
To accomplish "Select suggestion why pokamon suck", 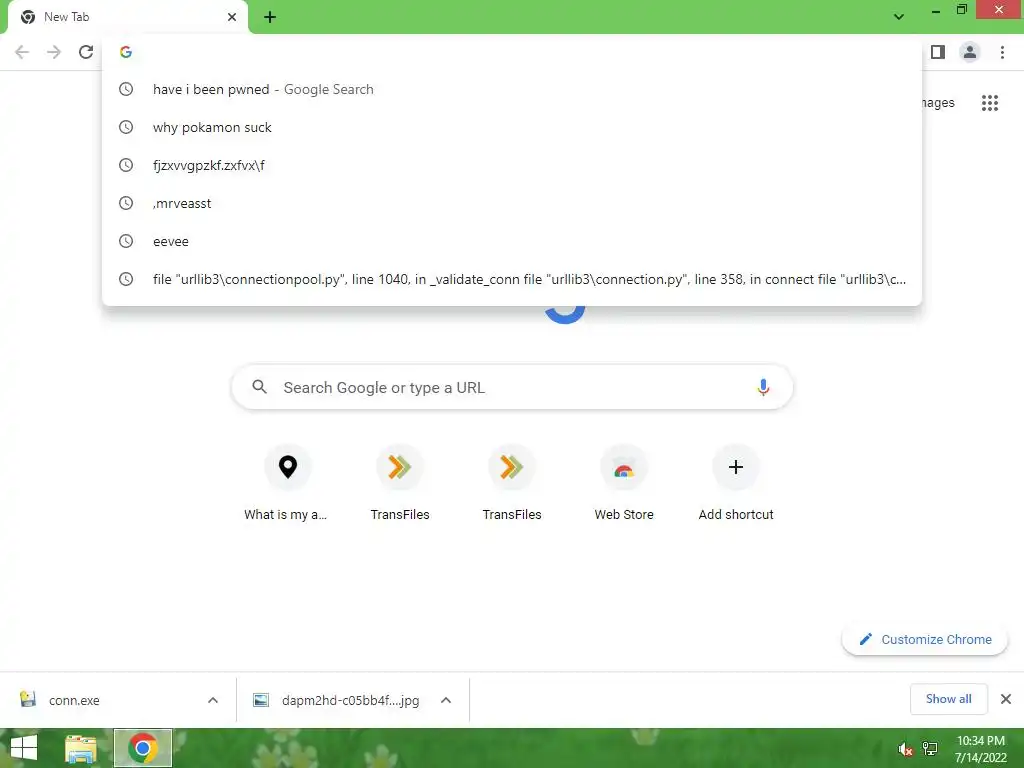I will point(511,127).
